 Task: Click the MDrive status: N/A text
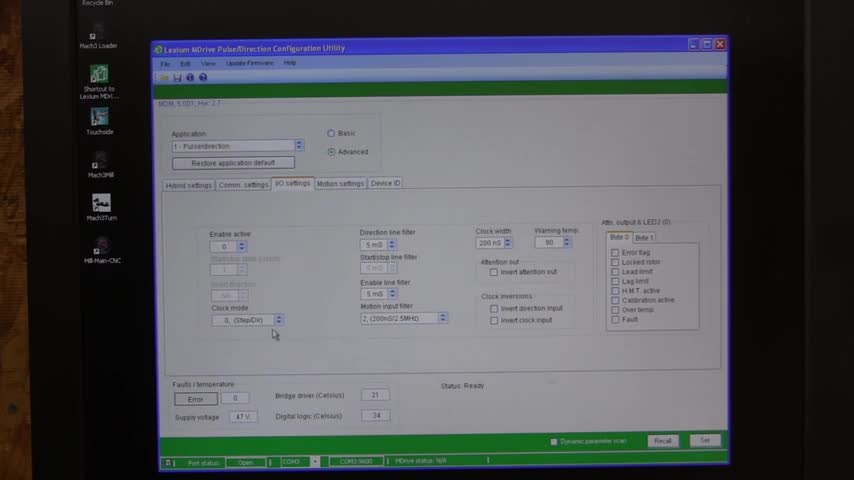tap(422, 461)
